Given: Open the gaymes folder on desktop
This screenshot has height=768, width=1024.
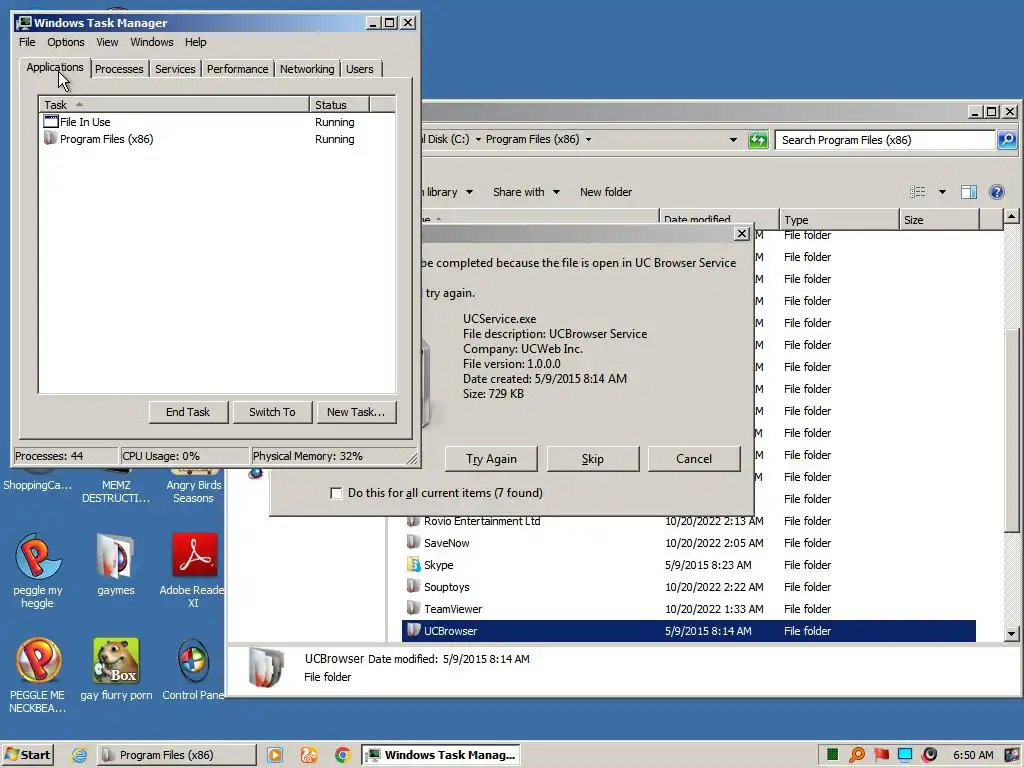Looking at the screenshot, I should (x=116, y=565).
